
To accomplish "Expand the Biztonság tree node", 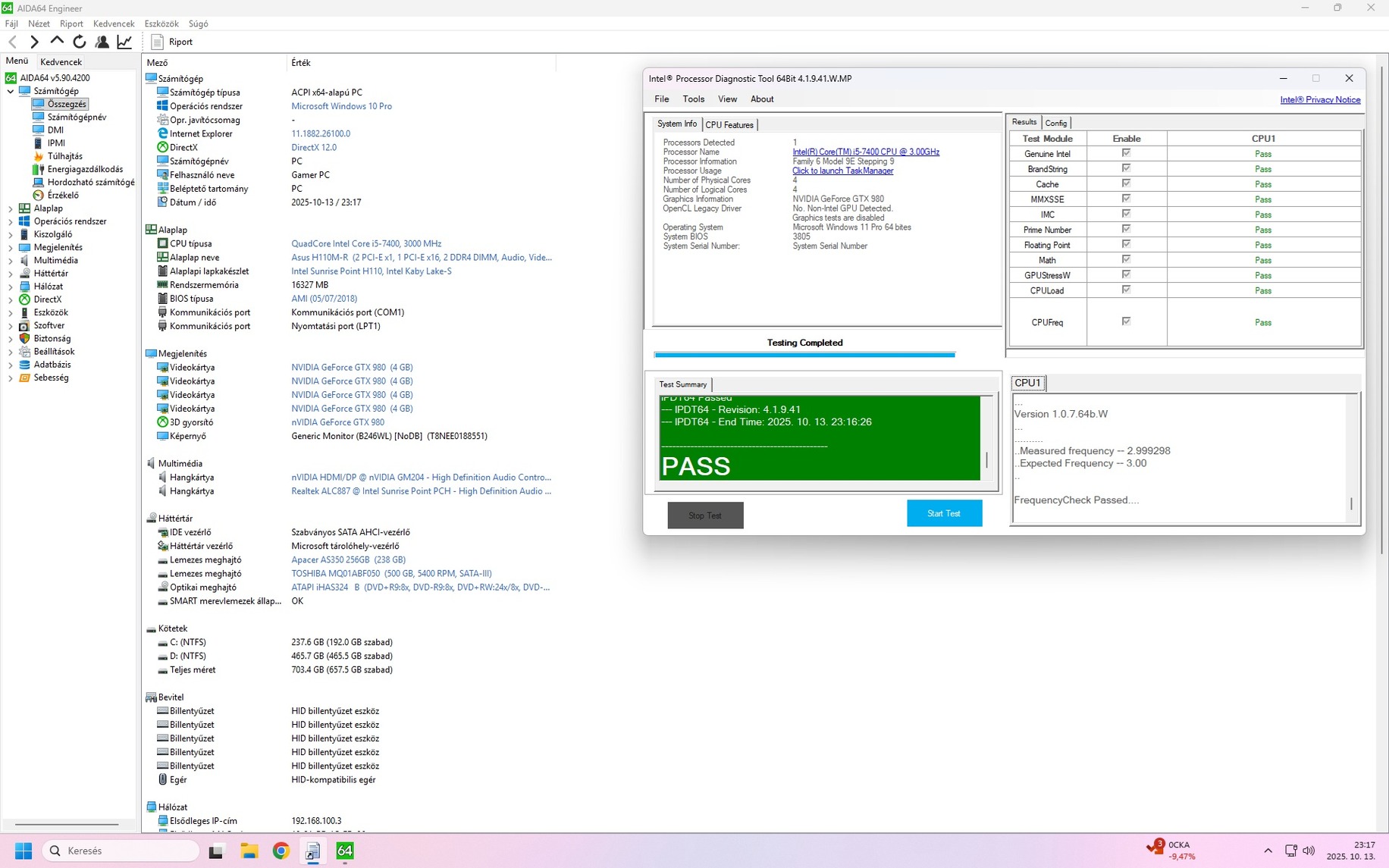I will point(11,339).
